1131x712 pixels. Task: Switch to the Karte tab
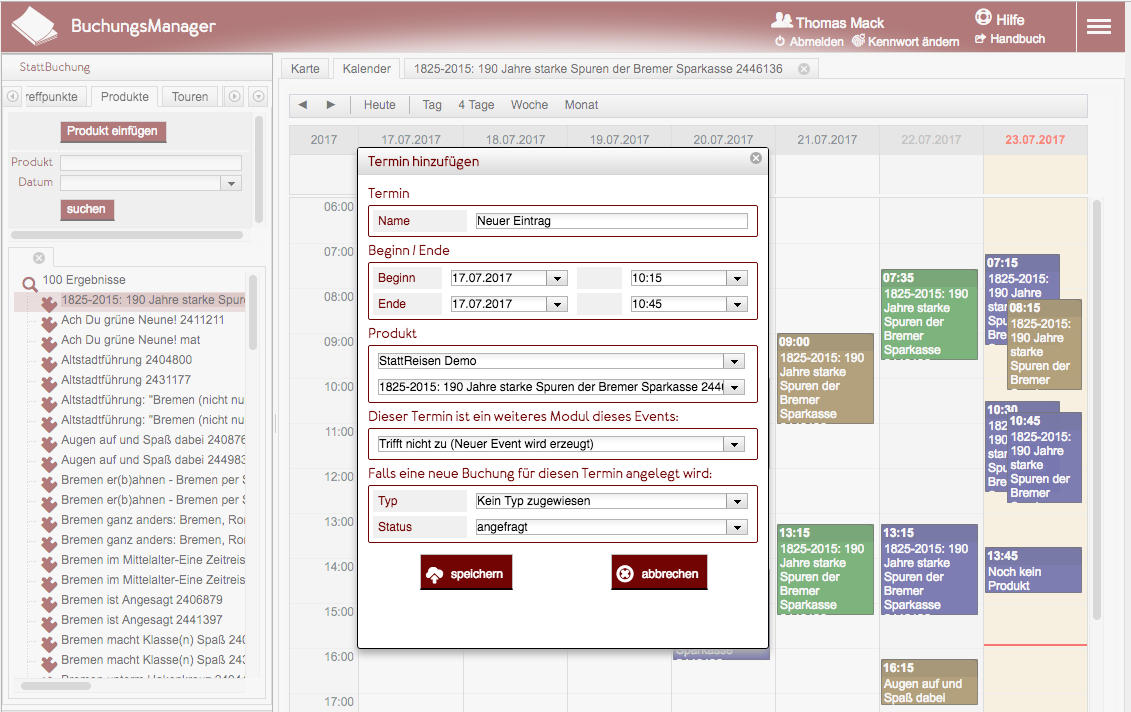tap(306, 68)
